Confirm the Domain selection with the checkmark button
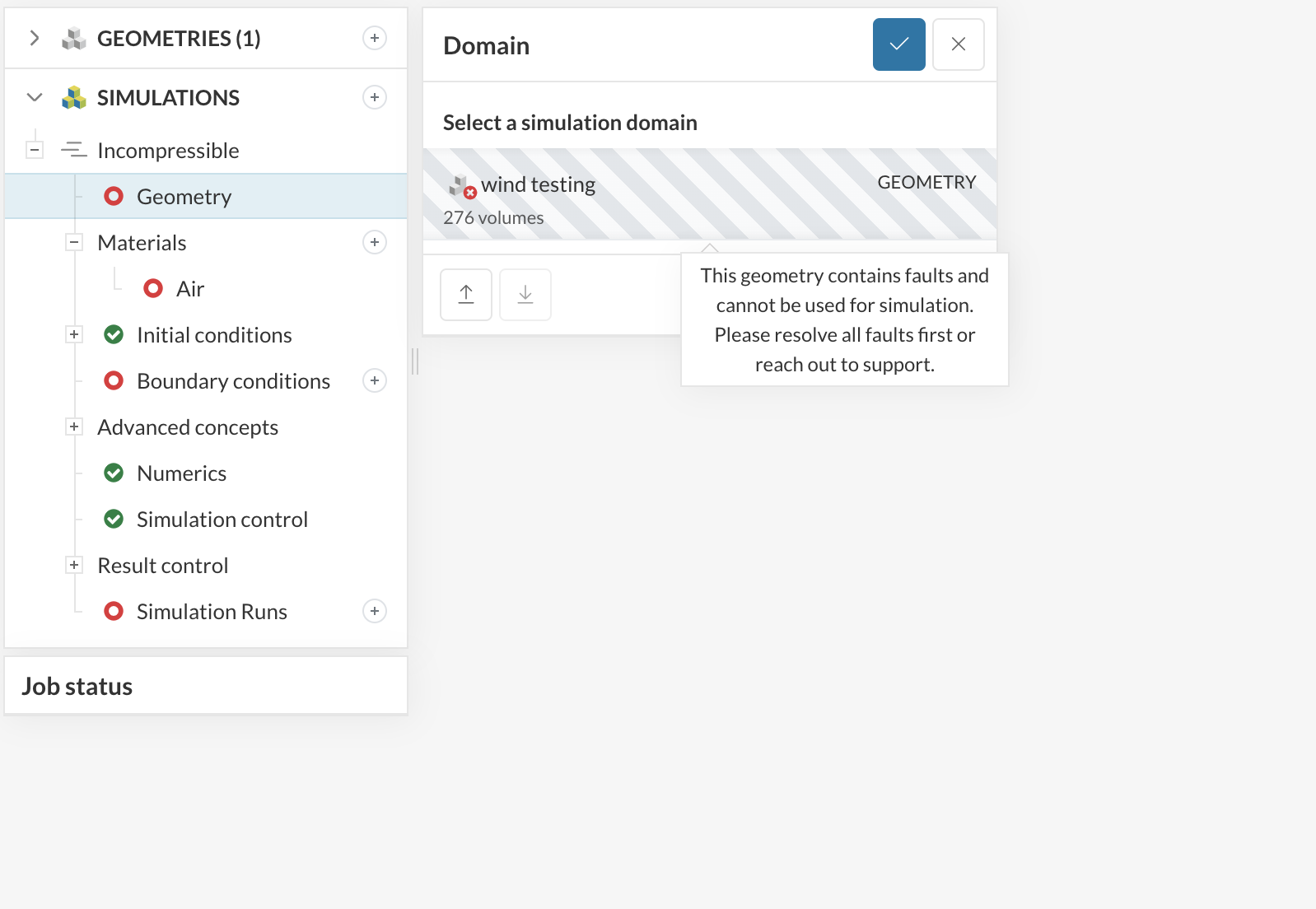 [898, 44]
